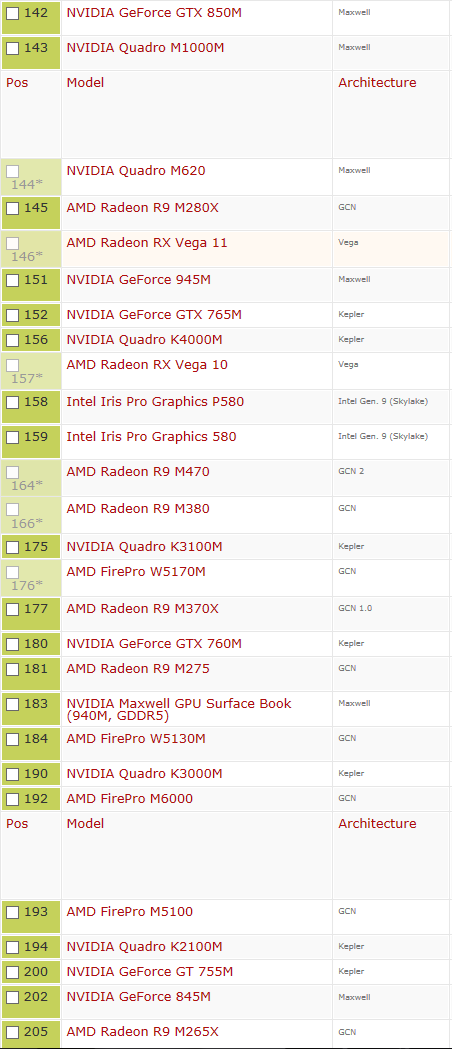Select checkbox for position 158
Viewport: 452px width, 1049px height.
(x=13, y=403)
